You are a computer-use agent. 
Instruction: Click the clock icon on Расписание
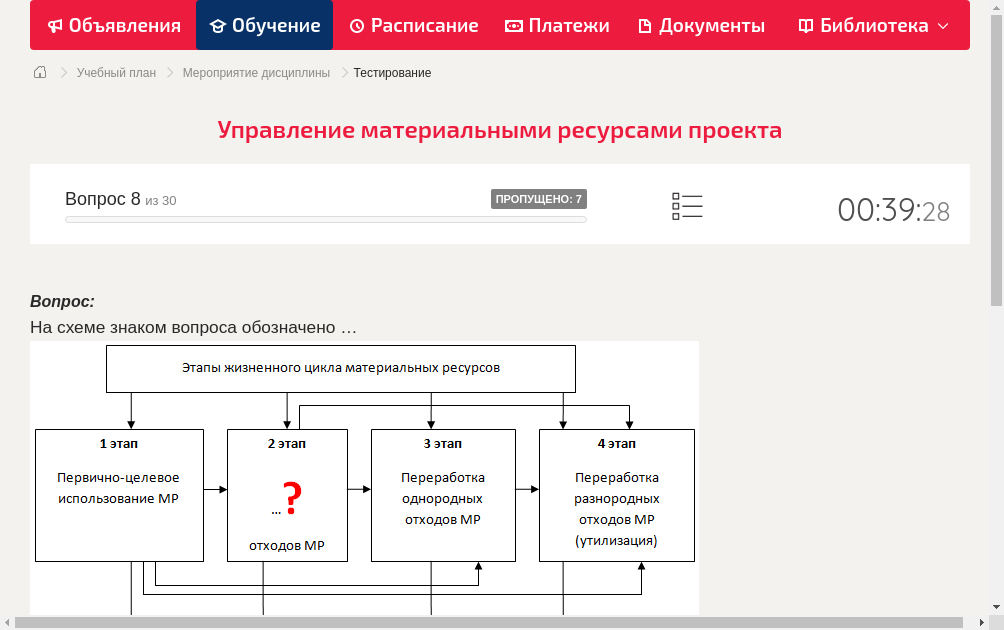point(357,25)
